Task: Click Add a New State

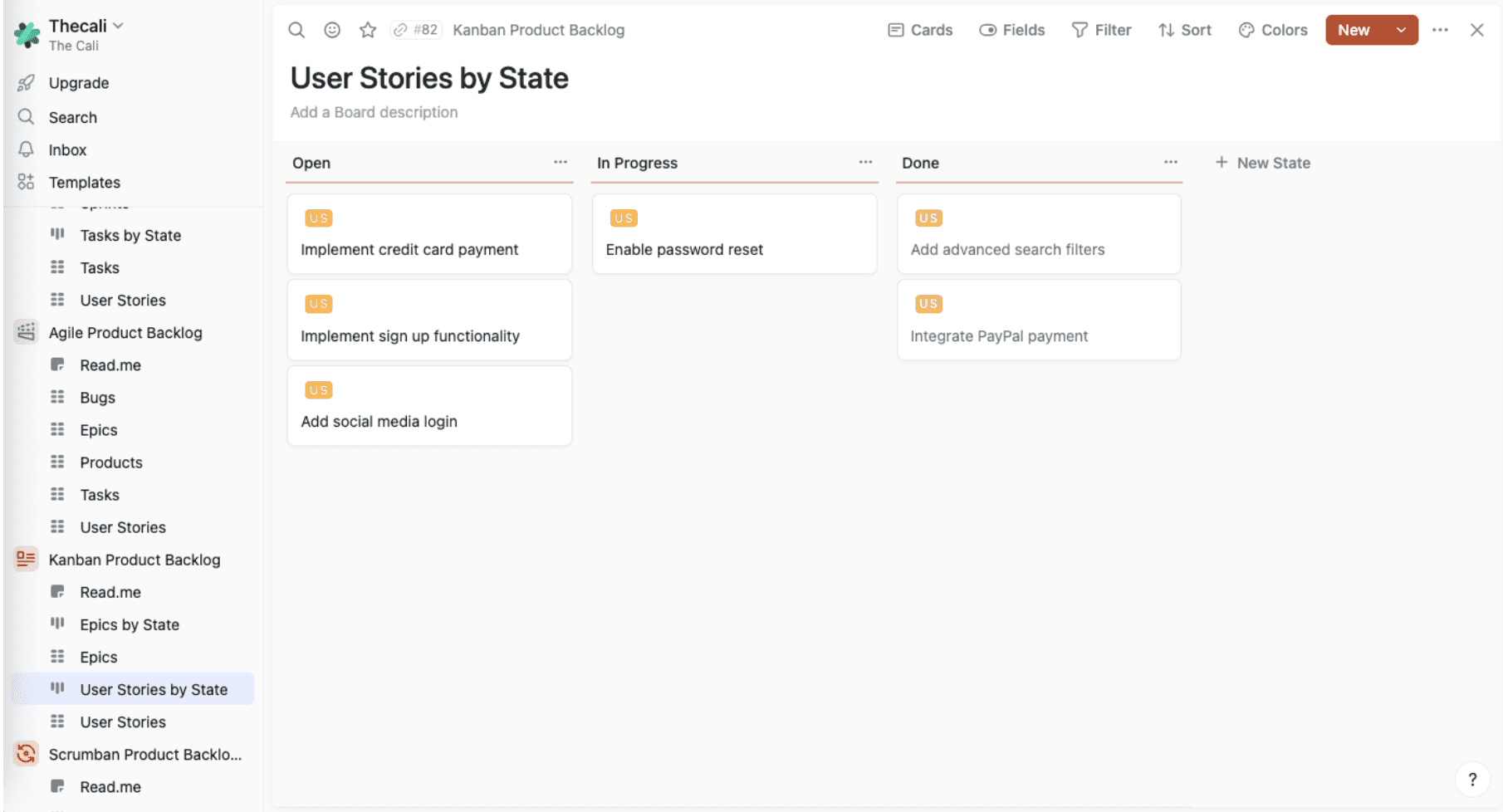Action: pyautogui.click(x=1262, y=163)
